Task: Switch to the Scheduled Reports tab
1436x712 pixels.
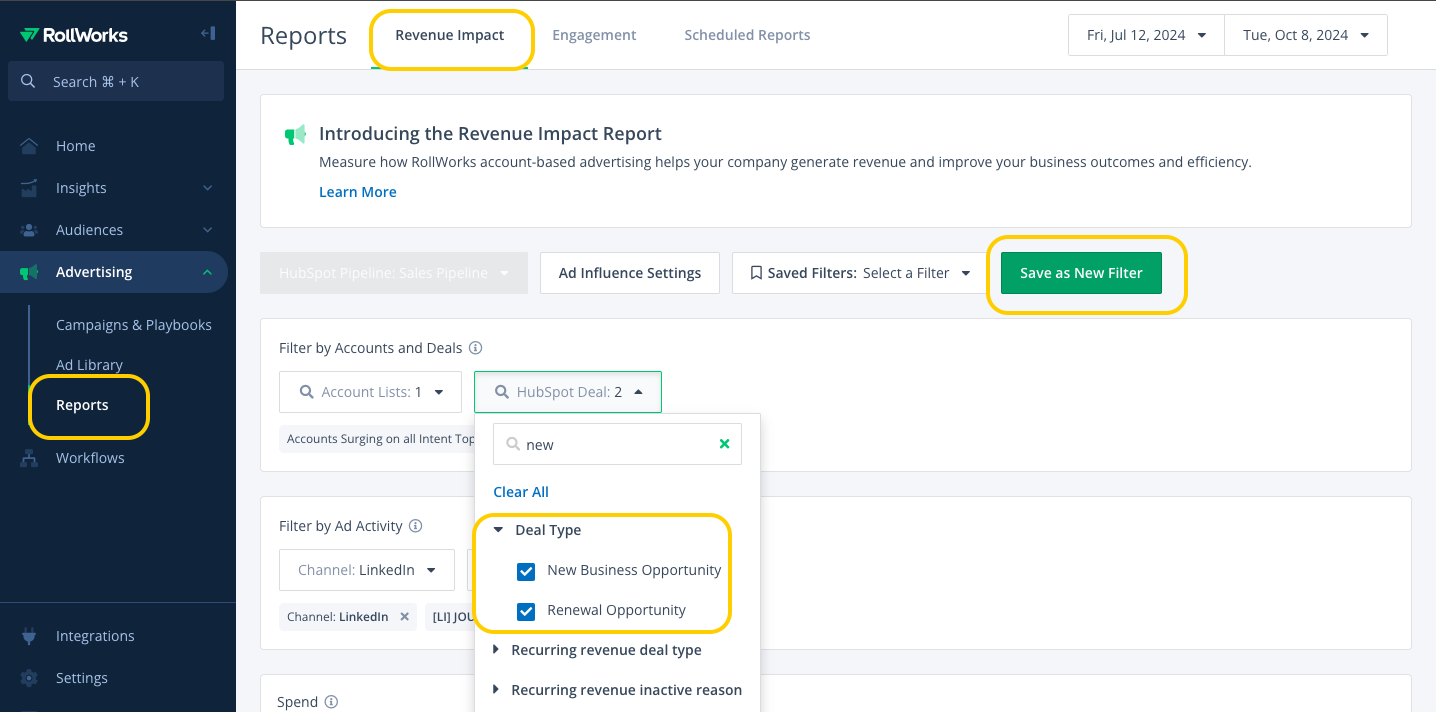Action: (x=747, y=35)
